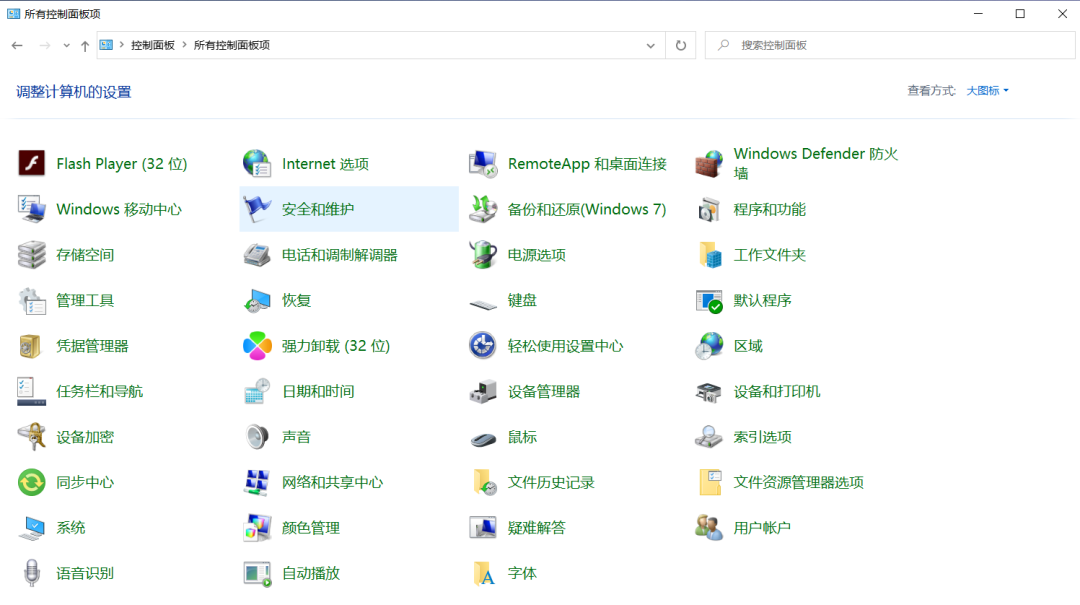Viewport: 1080px width, 605px height.
Task: Click the refresh button in the address bar
Action: point(680,45)
